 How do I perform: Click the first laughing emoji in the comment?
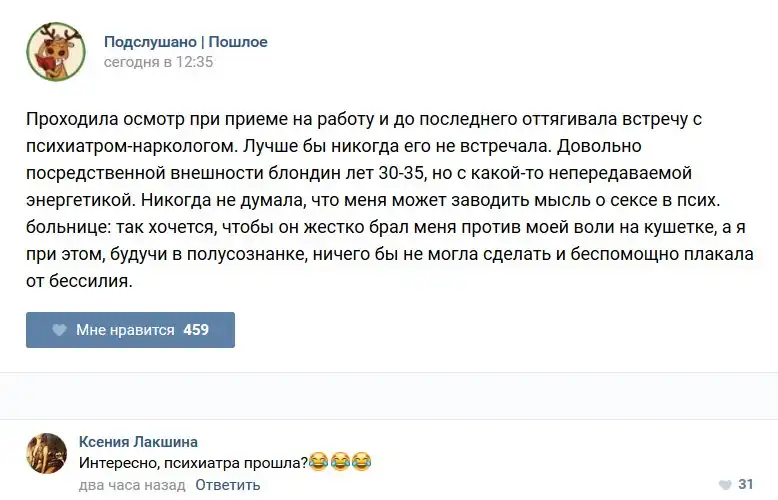click(x=319, y=462)
